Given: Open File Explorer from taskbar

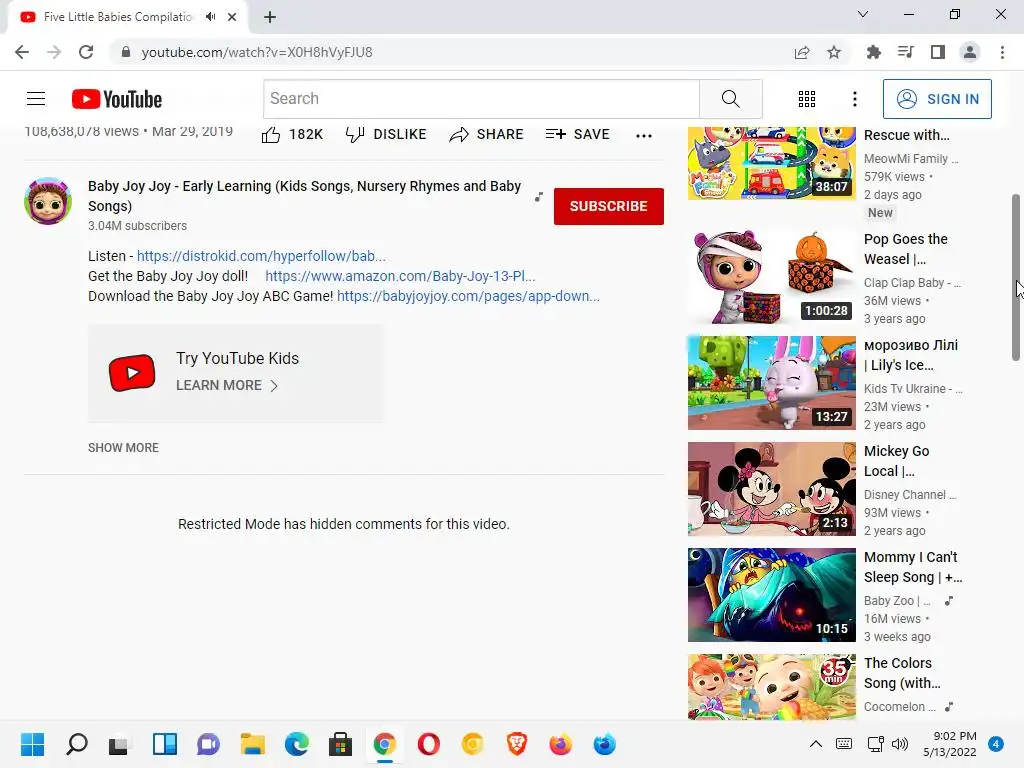Looking at the screenshot, I should (252, 744).
